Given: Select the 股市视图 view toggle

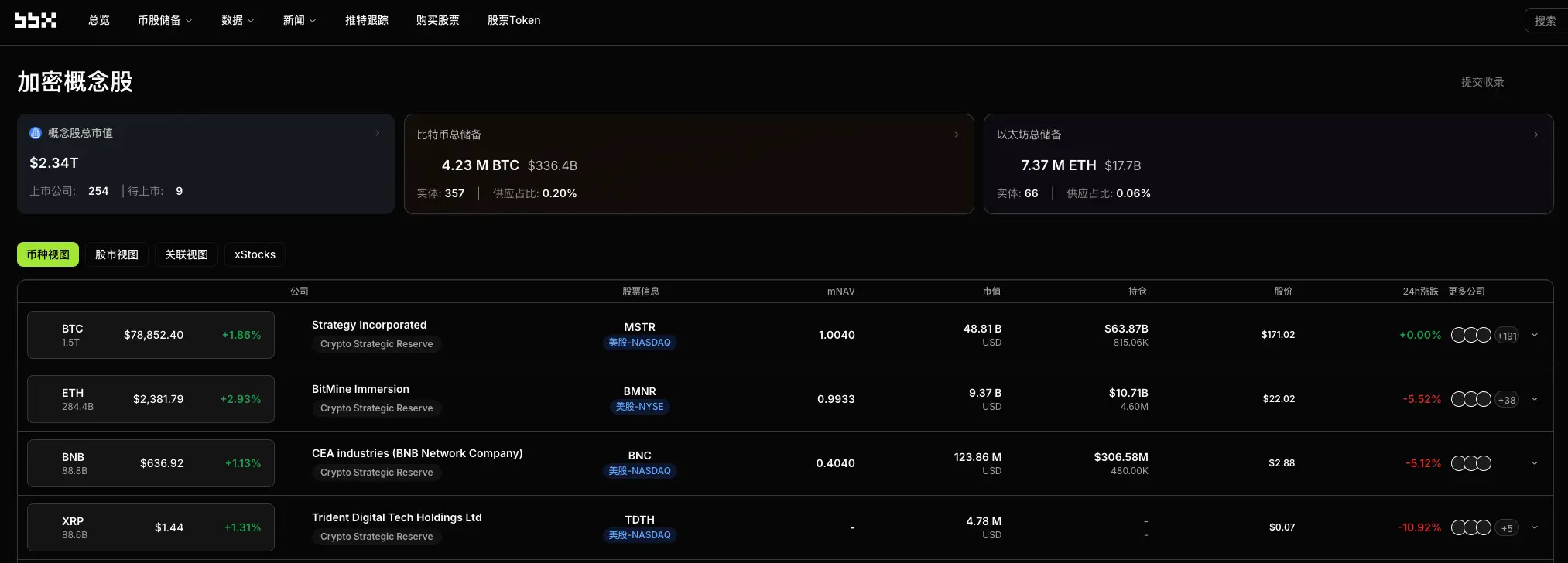Looking at the screenshot, I should pos(117,254).
